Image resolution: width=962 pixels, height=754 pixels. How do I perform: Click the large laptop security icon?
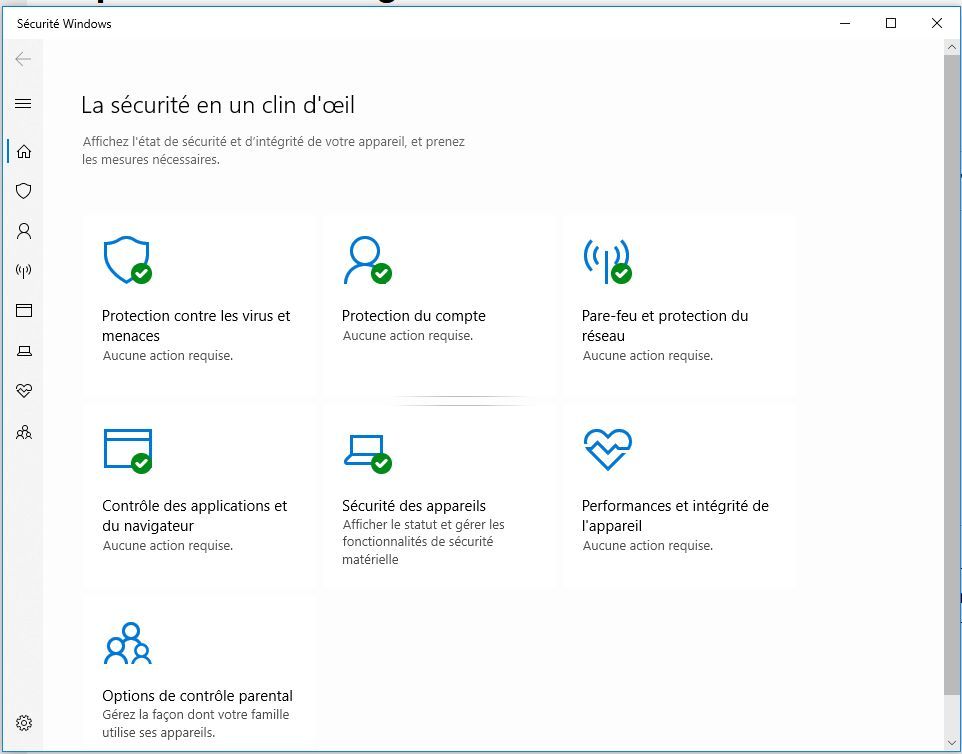[x=367, y=453]
